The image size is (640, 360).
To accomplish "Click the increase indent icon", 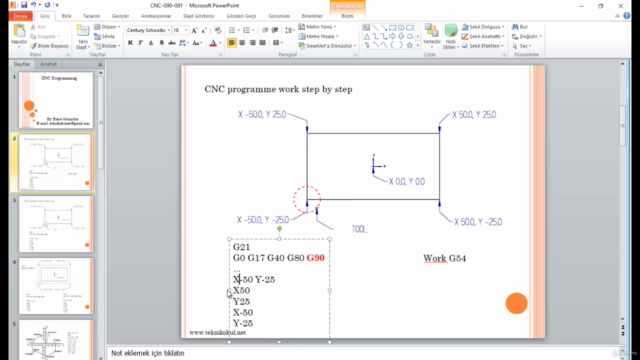I will tap(275, 30).
